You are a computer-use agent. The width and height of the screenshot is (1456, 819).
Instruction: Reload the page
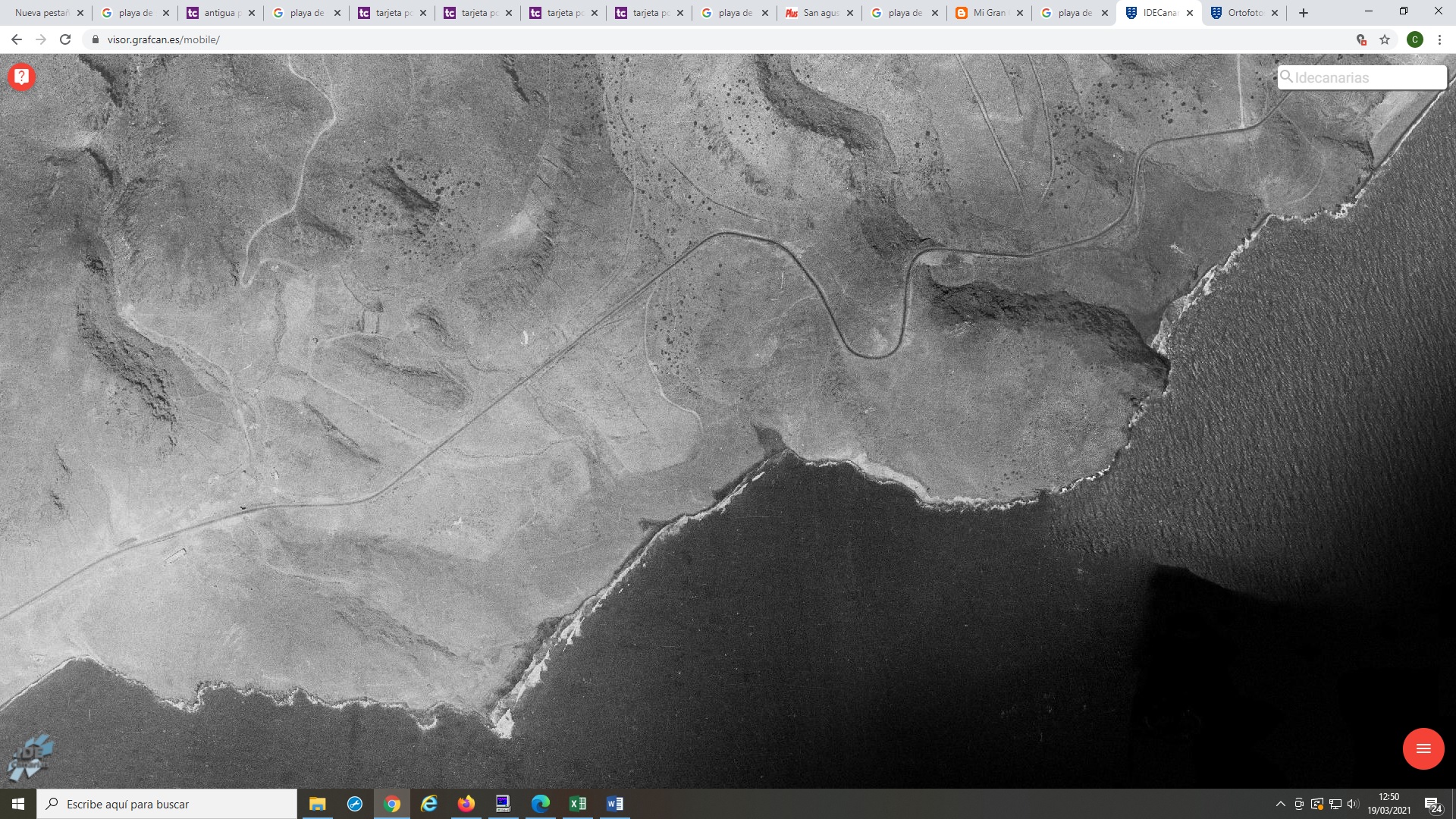[x=65, y=39]
